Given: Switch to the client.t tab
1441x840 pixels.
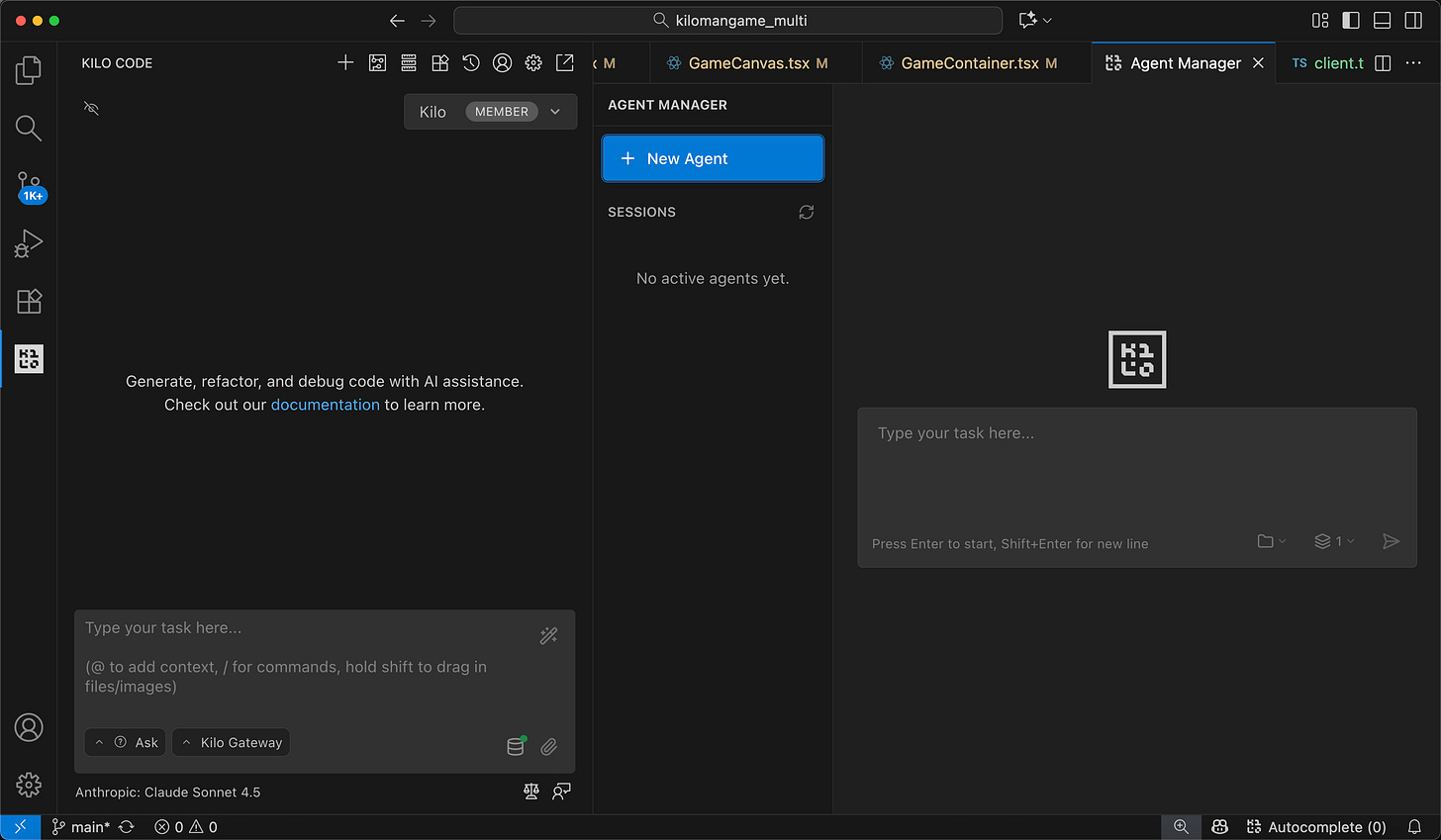Looking at the screenshot, I should (1327, 62).
